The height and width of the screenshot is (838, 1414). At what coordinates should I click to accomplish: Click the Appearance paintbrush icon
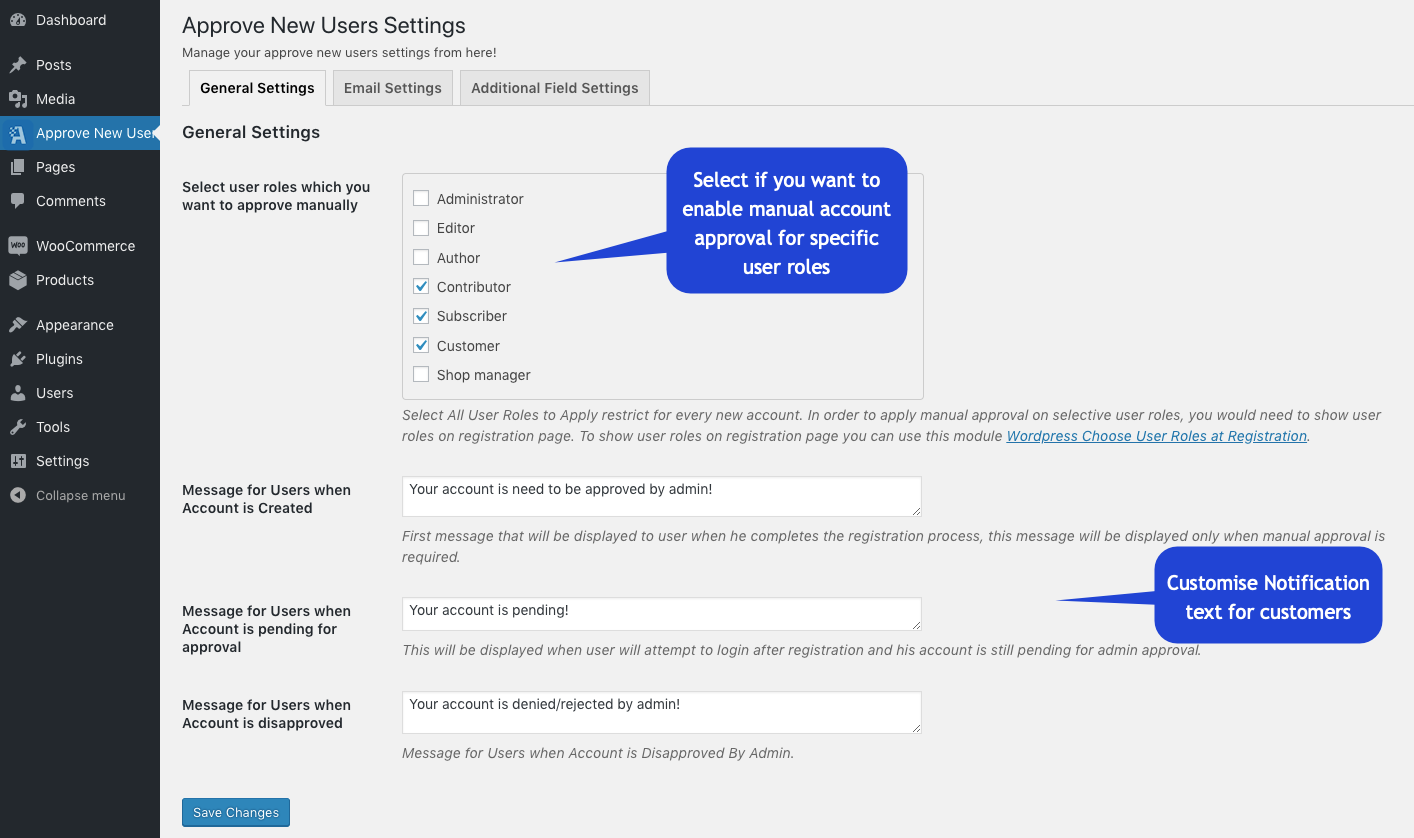(x=20, y=324)
